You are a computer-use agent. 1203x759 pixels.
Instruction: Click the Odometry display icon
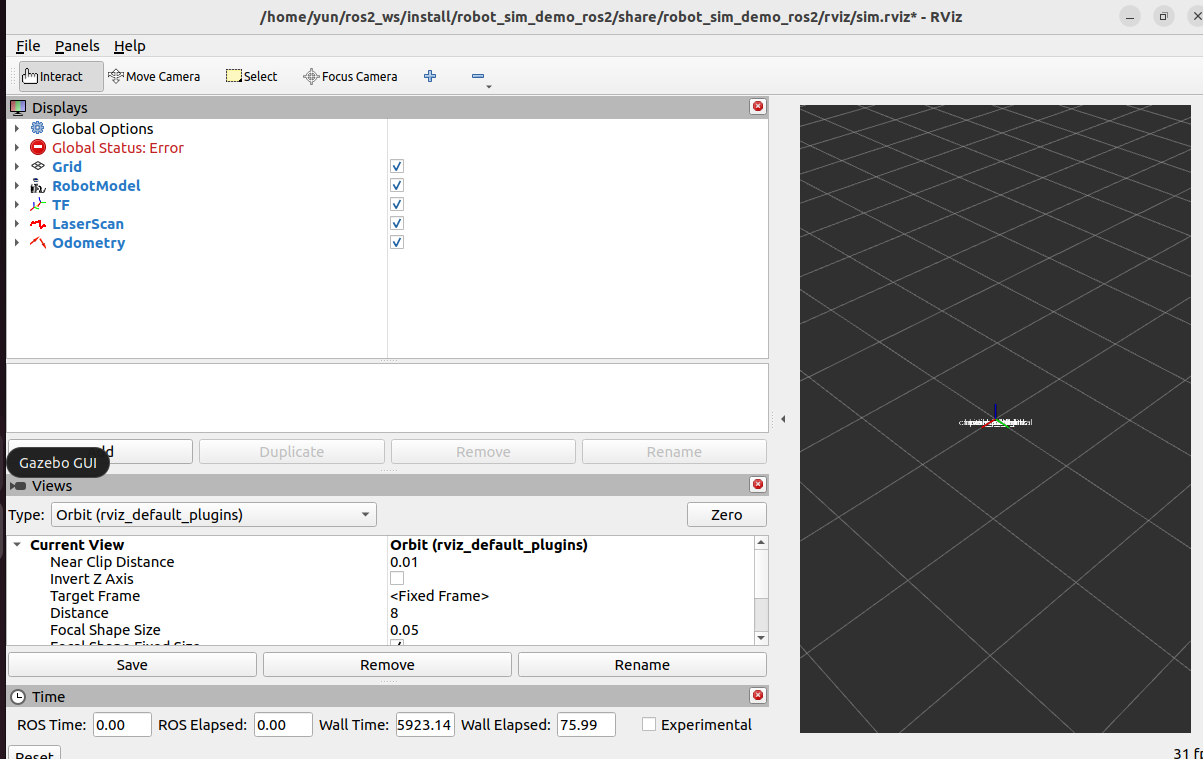click(x=38, y=242)
